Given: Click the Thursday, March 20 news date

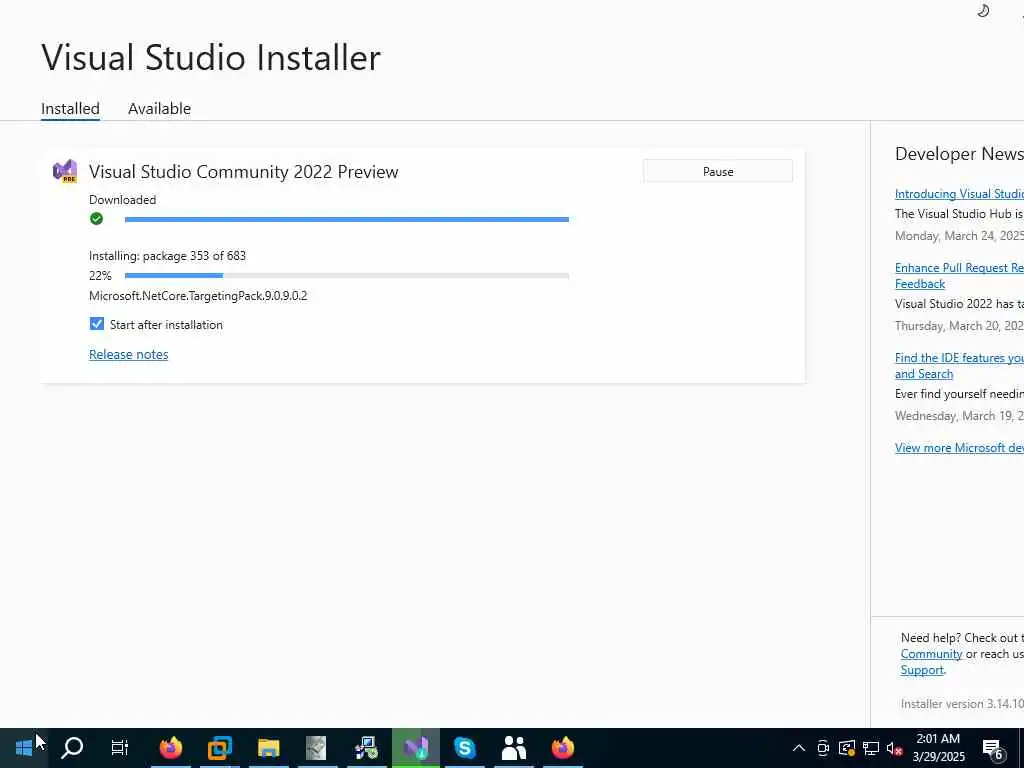Looking at the screenshot, I should pyautogui.click(x=959, y=326).
